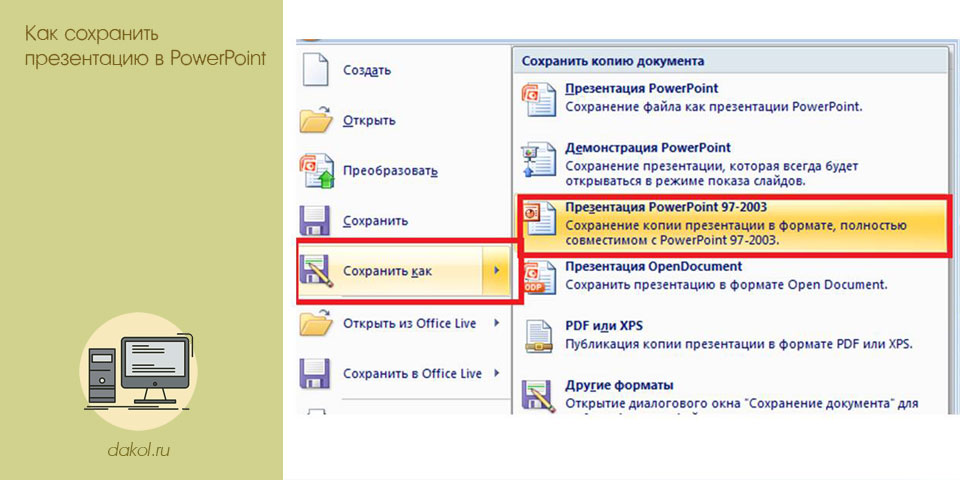The height and width of the screenshot is (480, 960).
Task: Click the PowerPoint 97-2003 presentation icon
Action: click(539, 218)
